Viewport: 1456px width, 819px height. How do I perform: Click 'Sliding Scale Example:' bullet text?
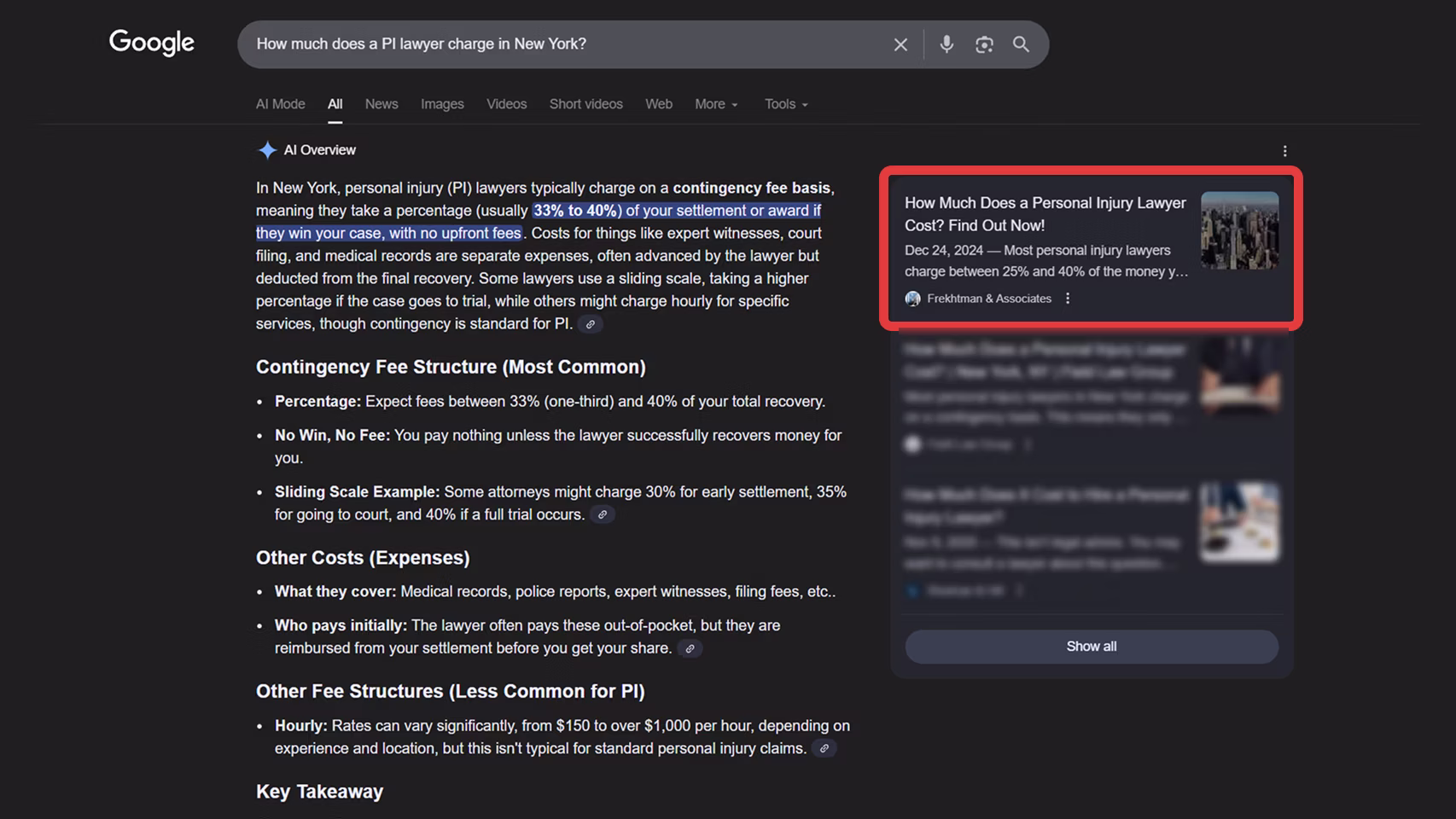tap(357, 492)
